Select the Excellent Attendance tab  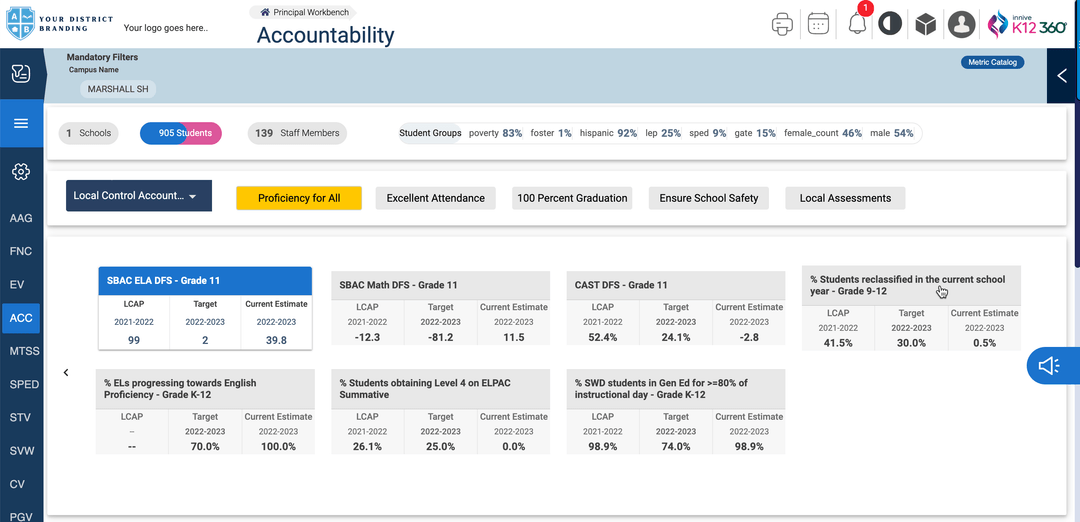pos(435,198)
